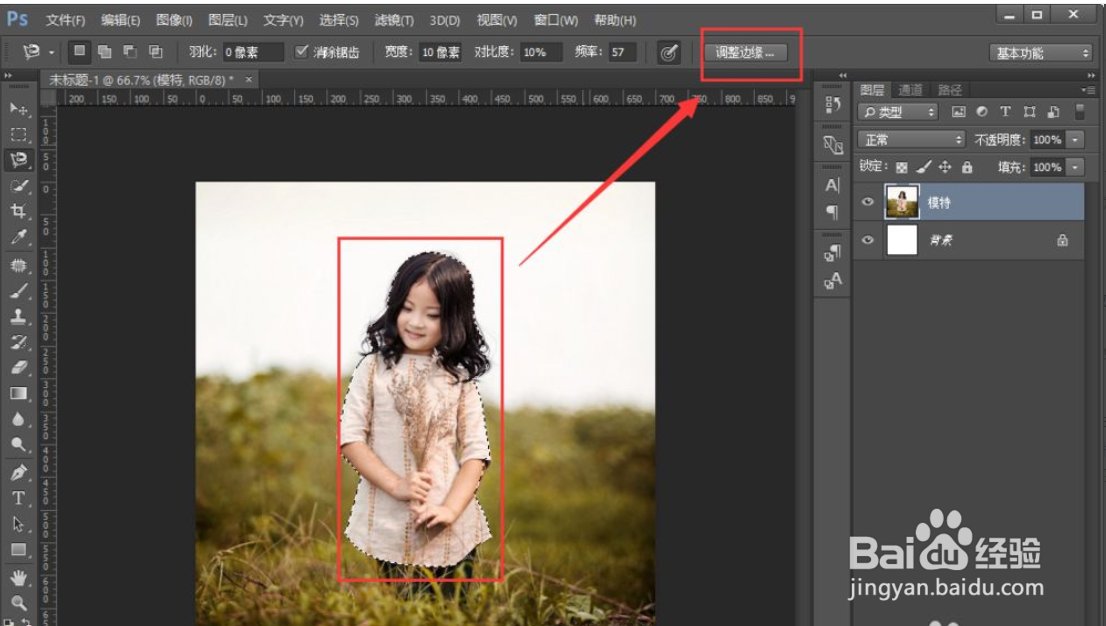The height and width of the screenshot is (626, 1106).
Task: Open the 图像(I) menu
Action: click(174, 20)
